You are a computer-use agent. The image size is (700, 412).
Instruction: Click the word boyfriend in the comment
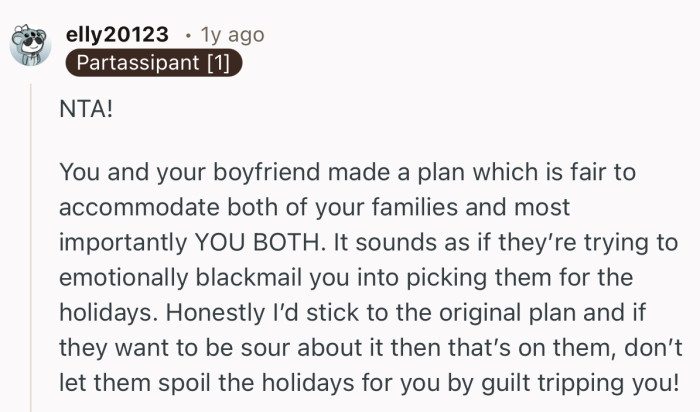267,172
